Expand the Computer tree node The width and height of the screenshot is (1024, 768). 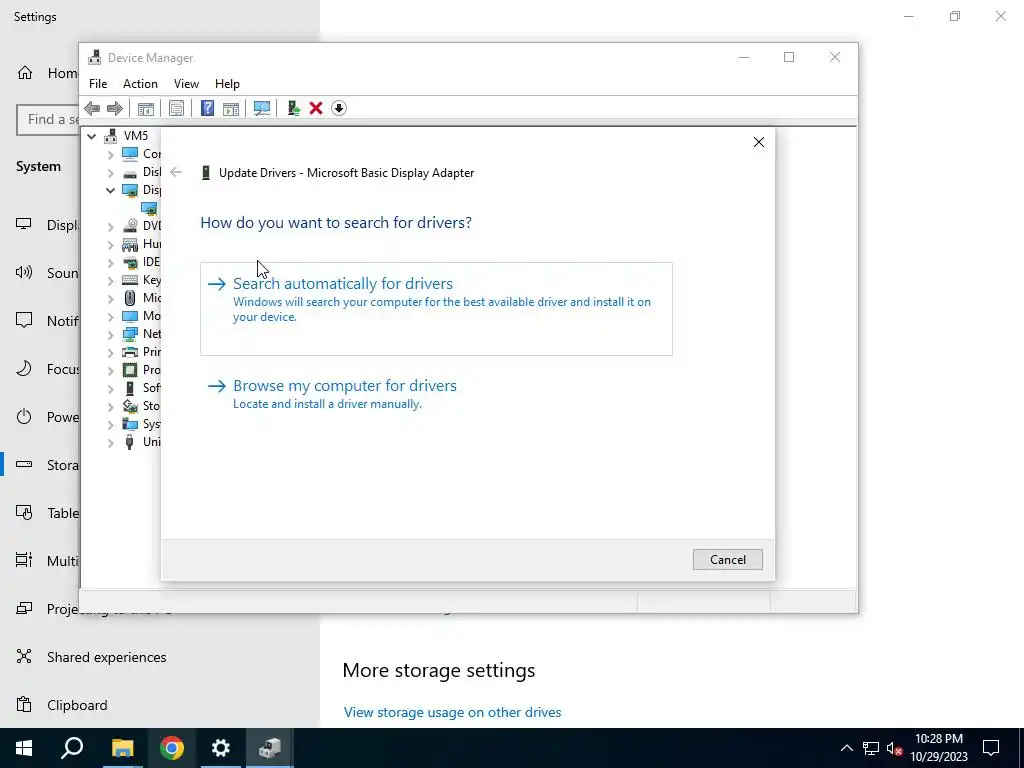110,154
